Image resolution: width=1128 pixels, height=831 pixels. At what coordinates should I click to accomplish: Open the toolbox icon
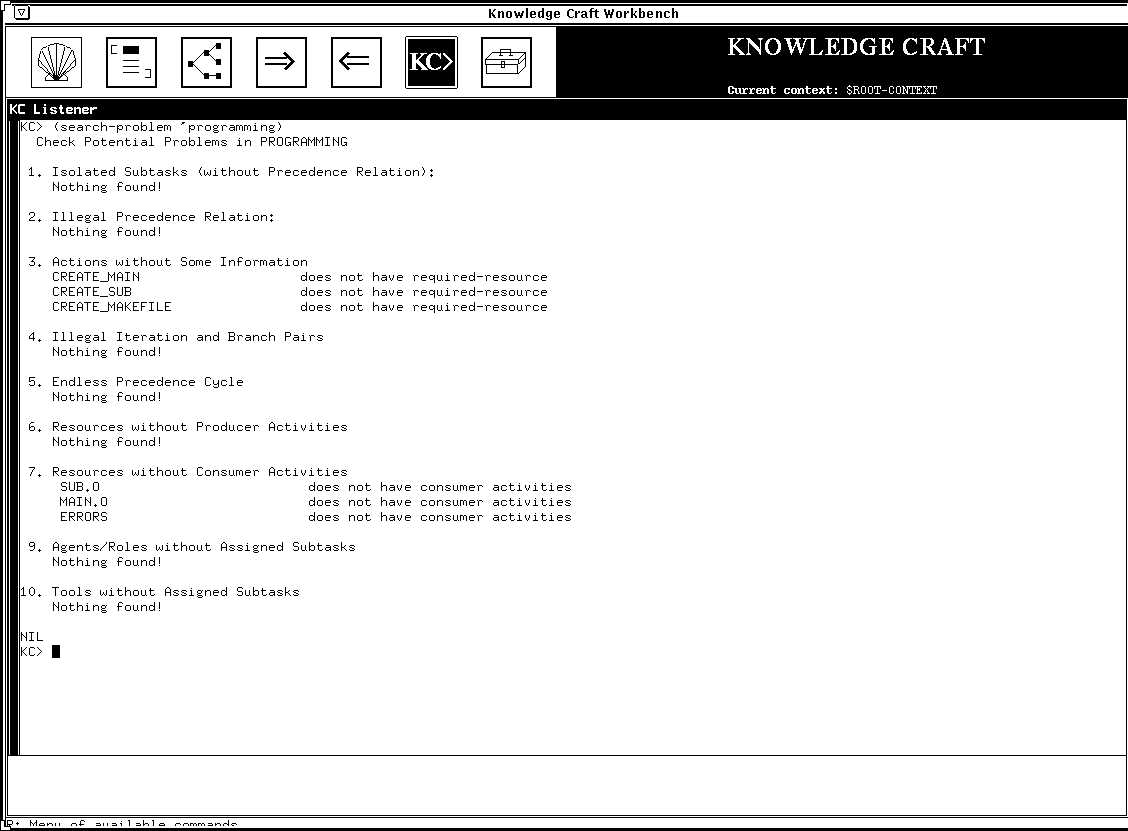506,62
